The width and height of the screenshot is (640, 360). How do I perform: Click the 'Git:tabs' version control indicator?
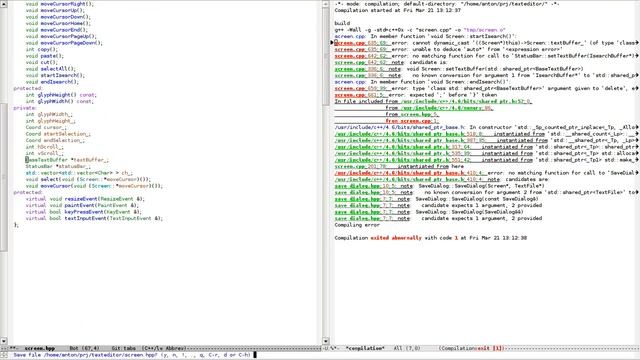coord(124,349)
